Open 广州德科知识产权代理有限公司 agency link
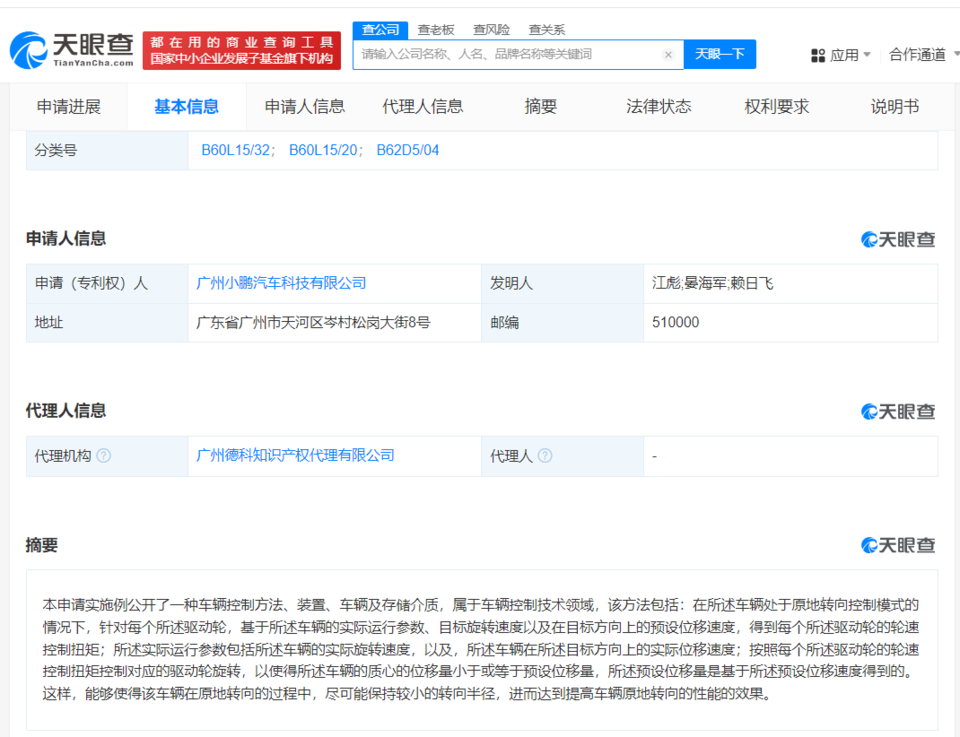This screenshot has height=737, width=960. pyautogui.click(x=295, y=456)
